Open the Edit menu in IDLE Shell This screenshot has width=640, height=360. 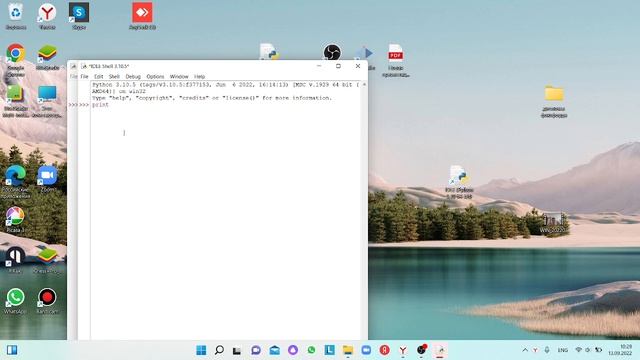pyautogui.click(x=99, y=77)
